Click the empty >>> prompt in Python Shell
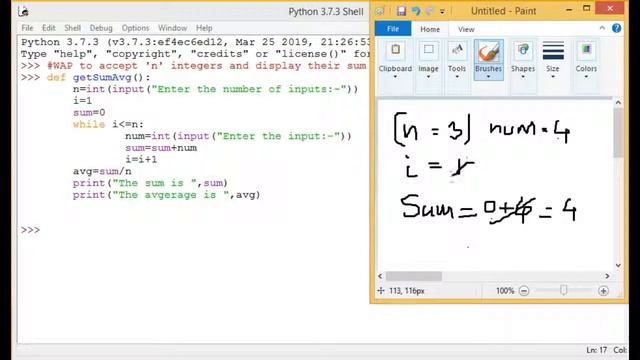Image resolution: width=640 pixels, height=360 pixels. pyautogui.click(x=31, y=230)
